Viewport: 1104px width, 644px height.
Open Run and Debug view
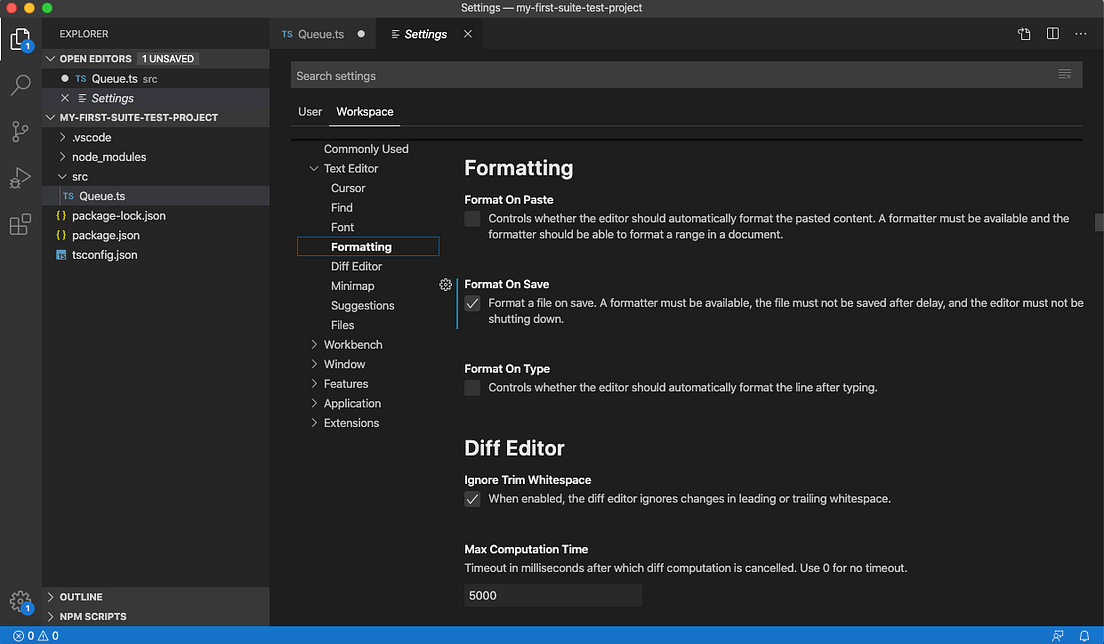pyautogui.click(x=20, y=177)
